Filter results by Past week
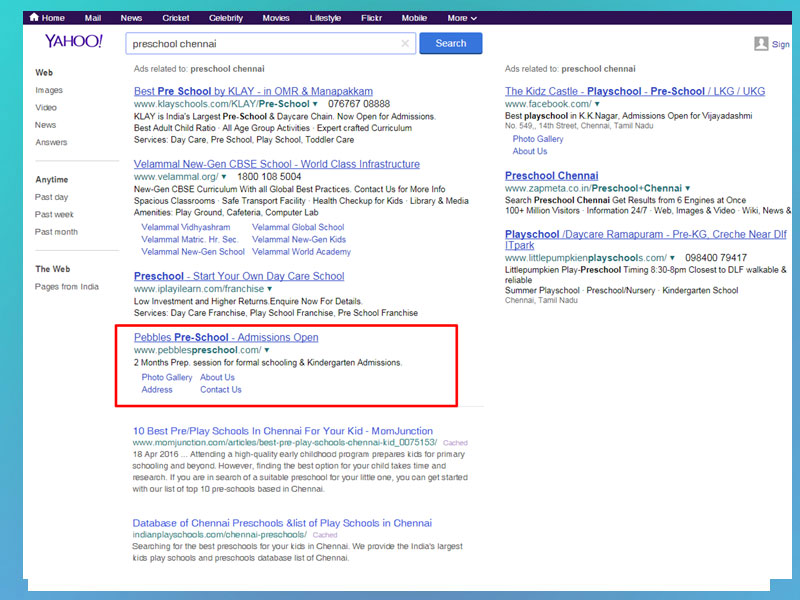This screenshot has width=800, height=600. (54, 214)
